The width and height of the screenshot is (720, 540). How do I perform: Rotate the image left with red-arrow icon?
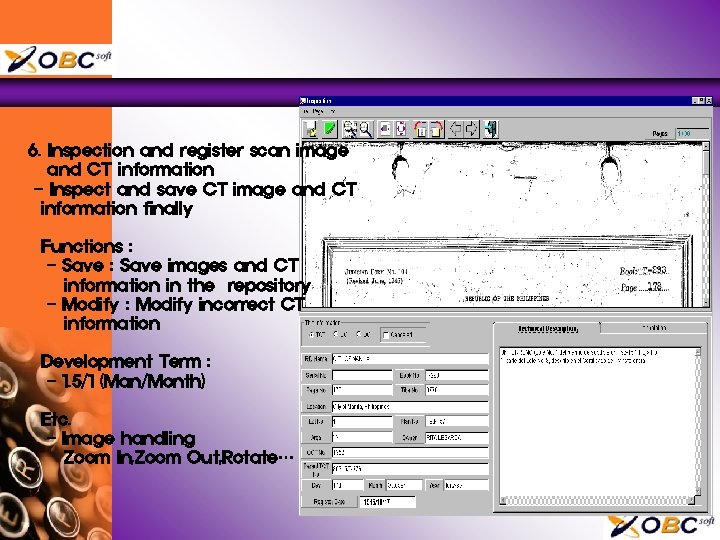pyautogui.click(x=421, y=129)
